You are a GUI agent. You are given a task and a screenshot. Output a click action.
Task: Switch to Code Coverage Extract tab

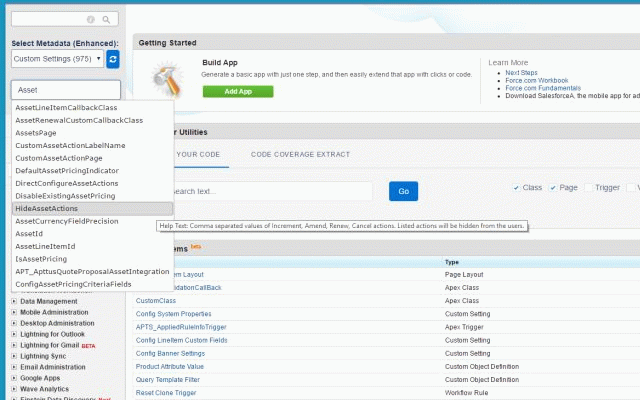(300, 155)
